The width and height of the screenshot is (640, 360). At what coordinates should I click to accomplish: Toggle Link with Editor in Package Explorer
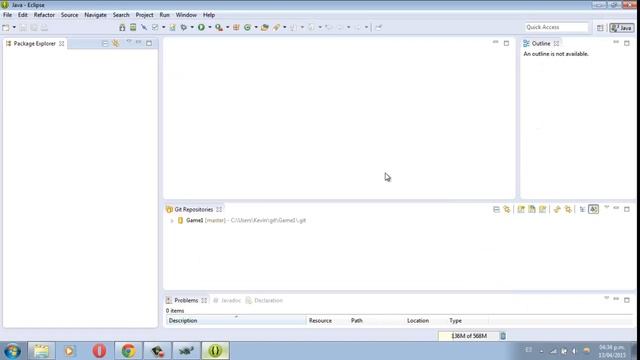(x=116, y=43)
